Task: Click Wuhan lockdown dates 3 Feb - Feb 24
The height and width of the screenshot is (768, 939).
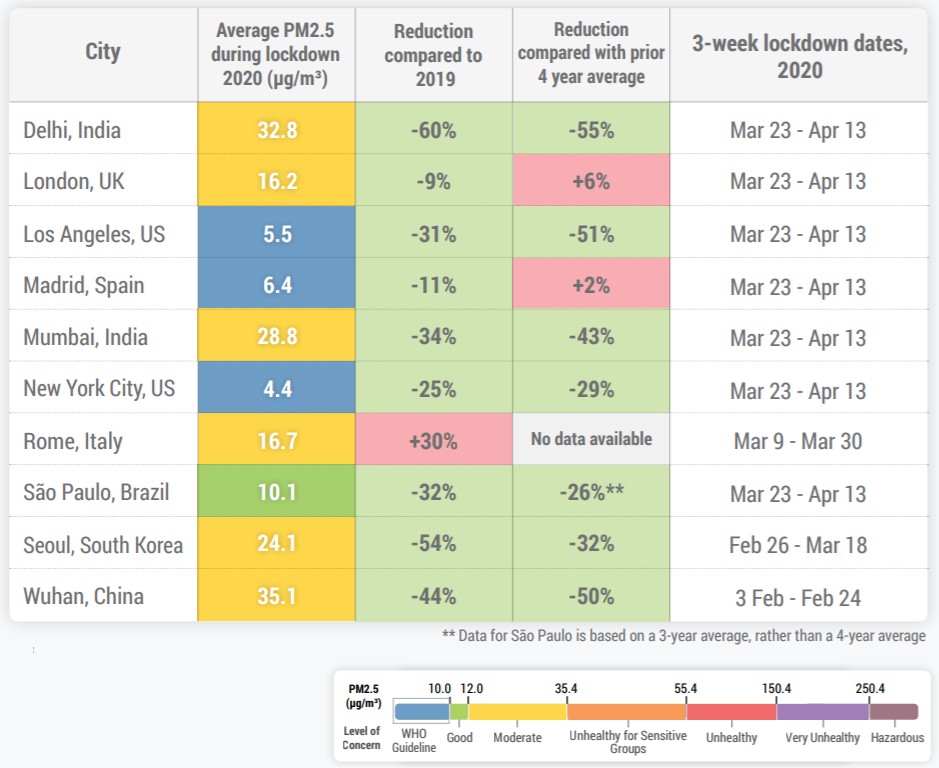Action: [798, 597]
